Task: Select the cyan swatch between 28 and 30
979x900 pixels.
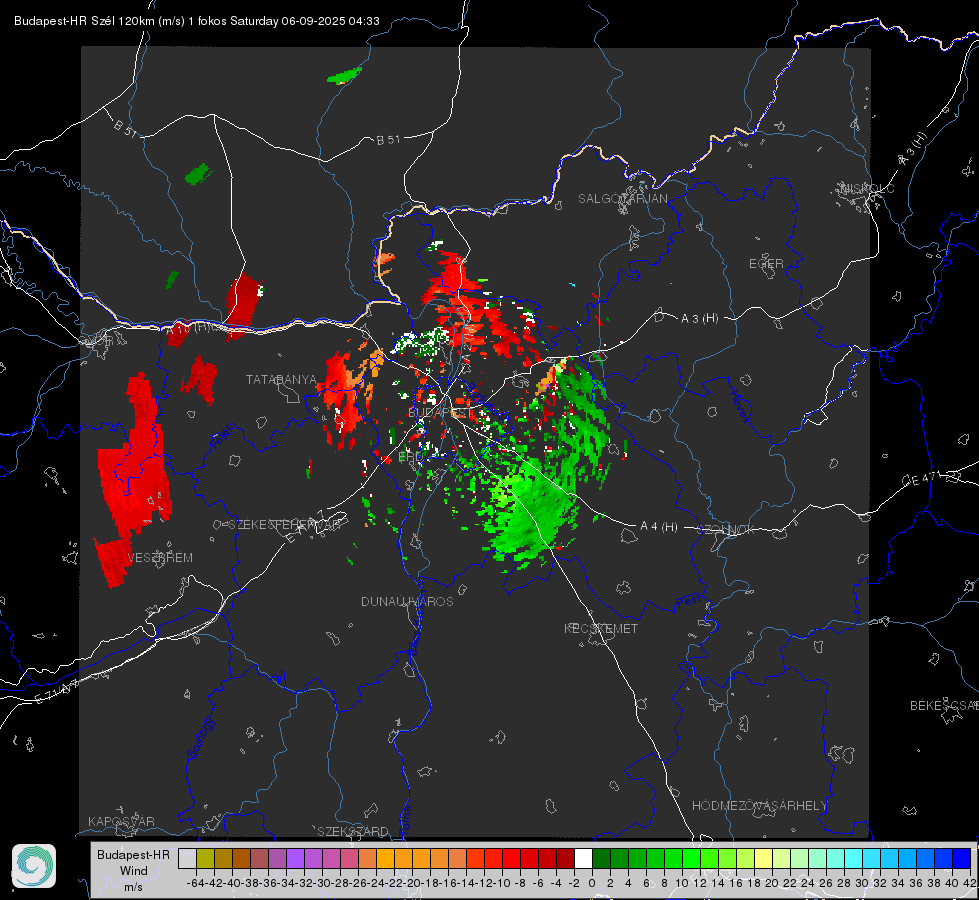Action: [854, 859]
